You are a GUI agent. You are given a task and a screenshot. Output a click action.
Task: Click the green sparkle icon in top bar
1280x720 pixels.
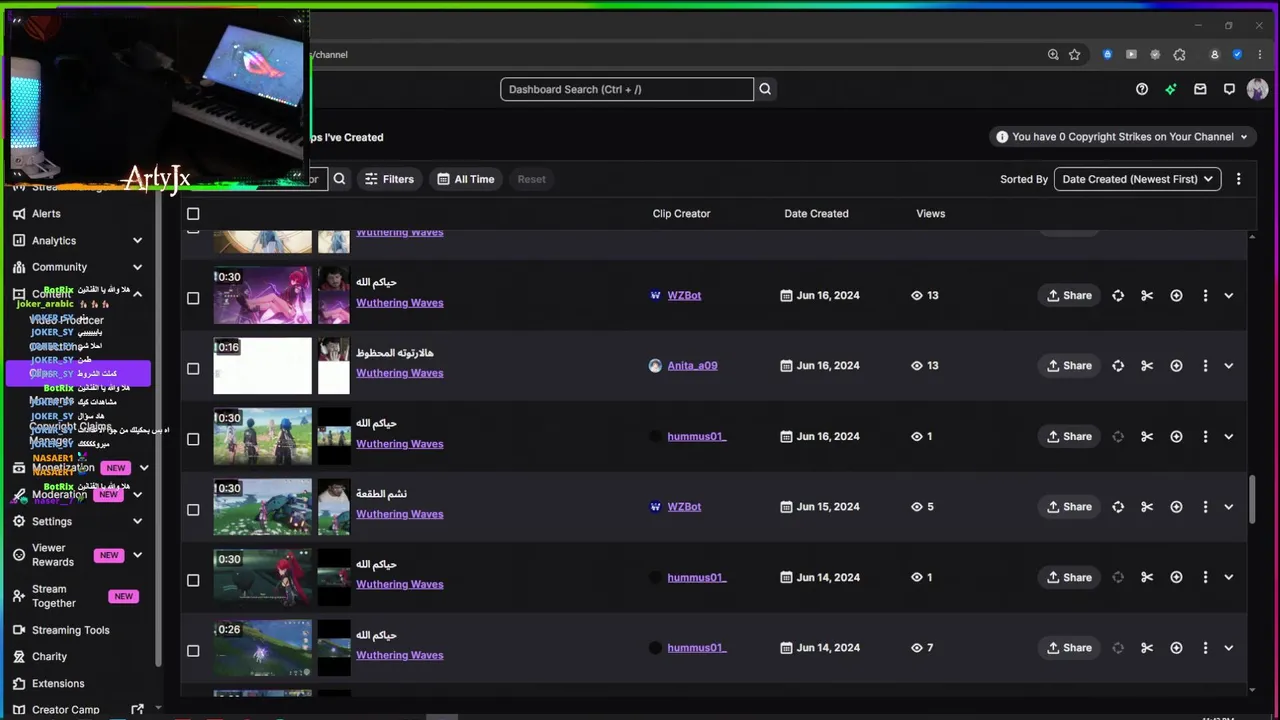click(1171, 89)
